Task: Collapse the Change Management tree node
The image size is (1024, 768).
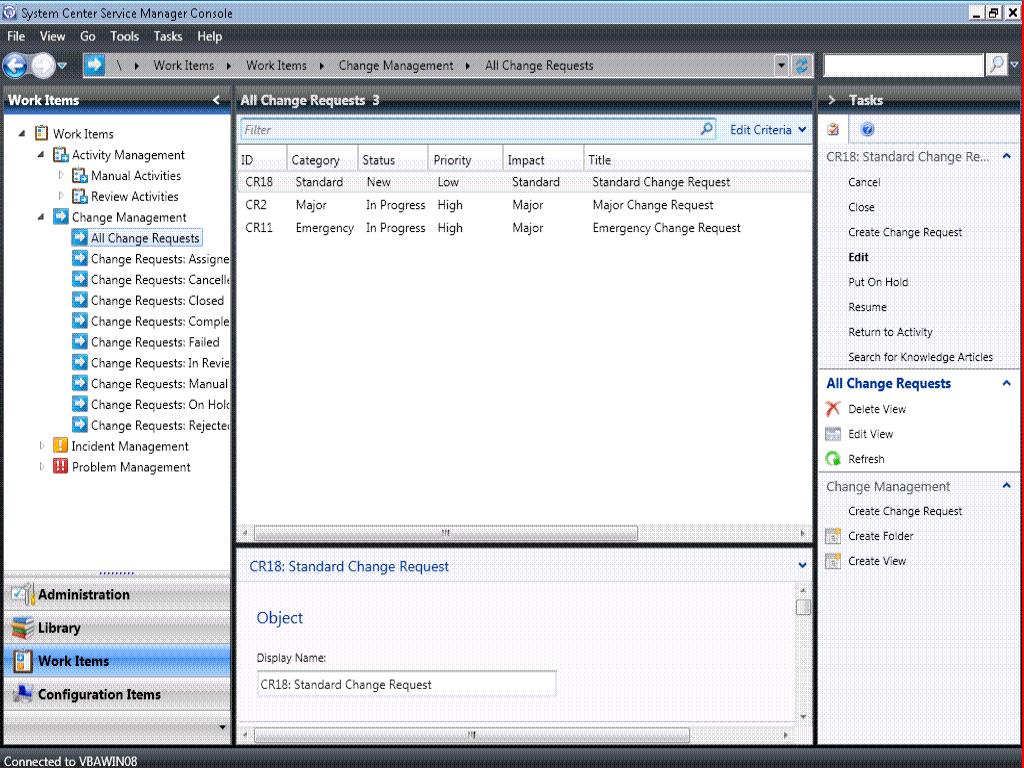Action: (41, 217)
